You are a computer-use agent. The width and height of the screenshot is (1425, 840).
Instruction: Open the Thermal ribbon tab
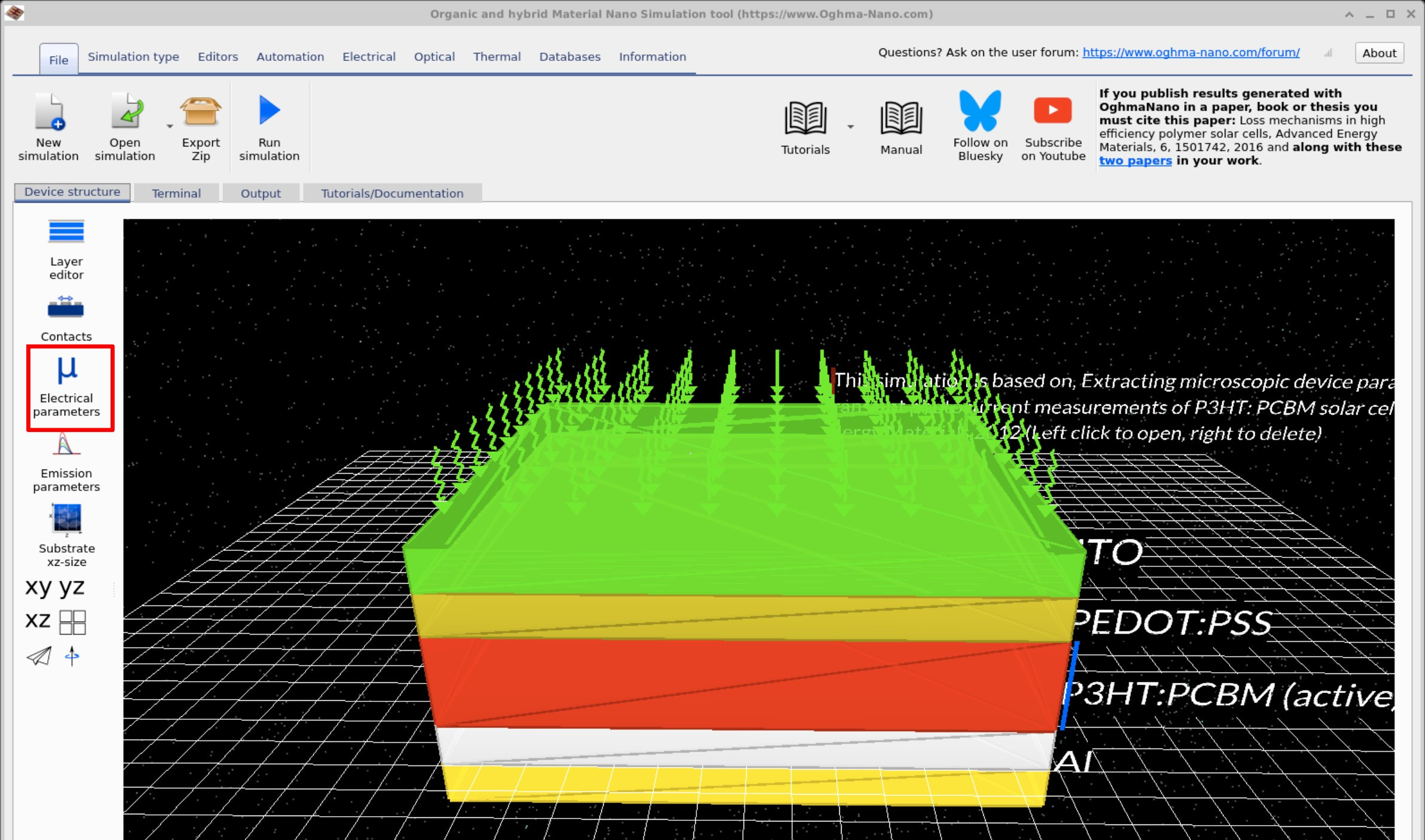coord(497,56)
